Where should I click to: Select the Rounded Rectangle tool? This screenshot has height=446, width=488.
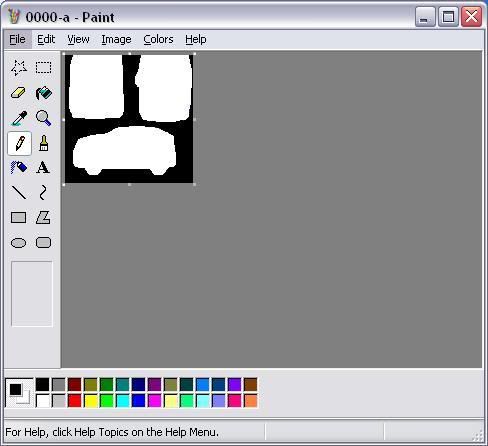tap(43, 243)
